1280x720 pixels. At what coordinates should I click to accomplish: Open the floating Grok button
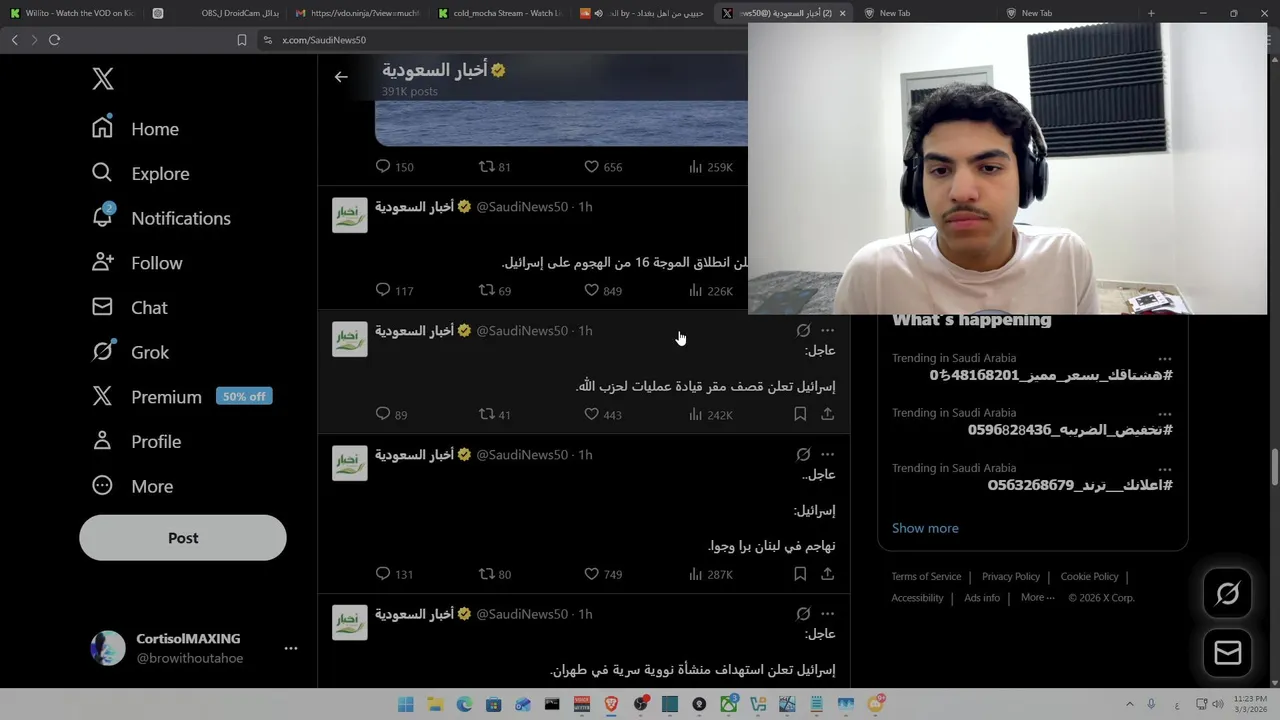1228,594
